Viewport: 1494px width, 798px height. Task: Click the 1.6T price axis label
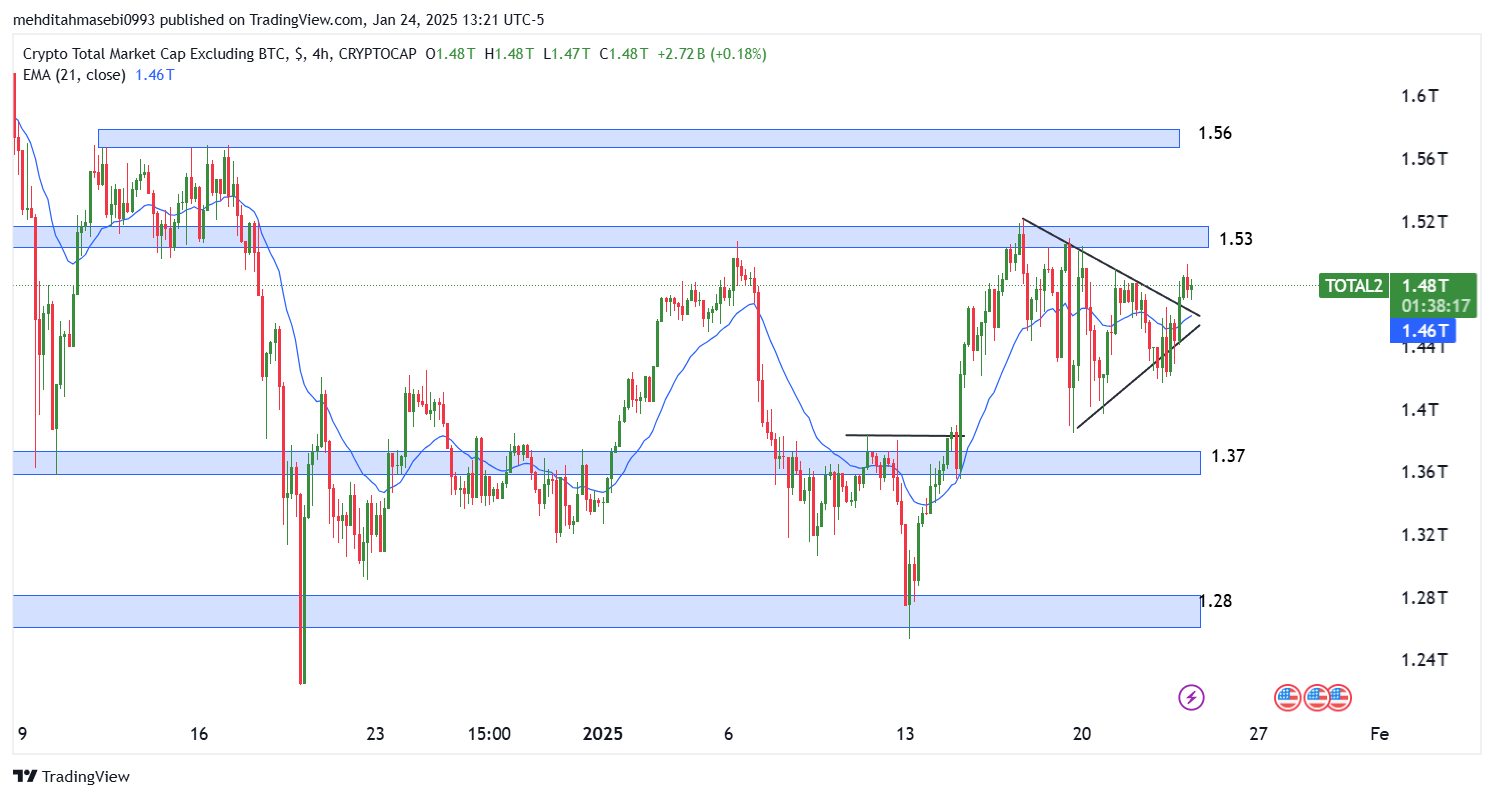pos(1420,97)
